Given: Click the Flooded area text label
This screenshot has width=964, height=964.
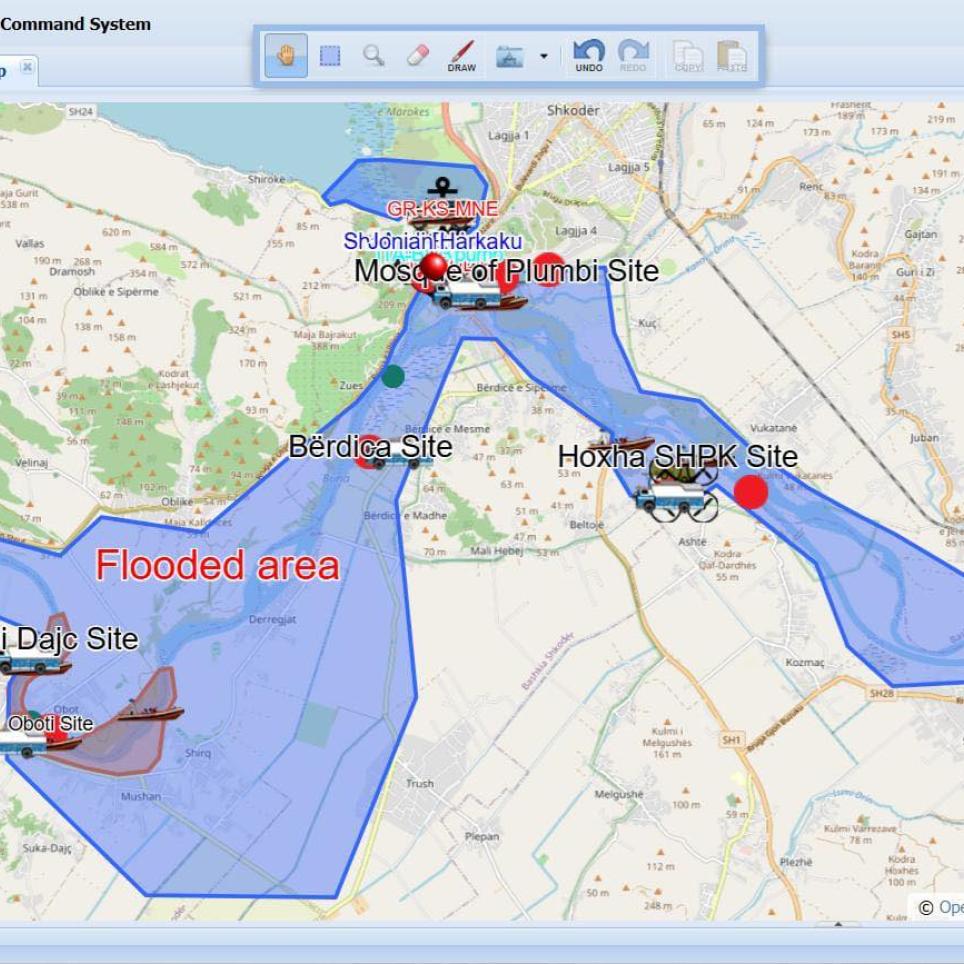Looking at the screenshot, I should (x=217, y=566).
